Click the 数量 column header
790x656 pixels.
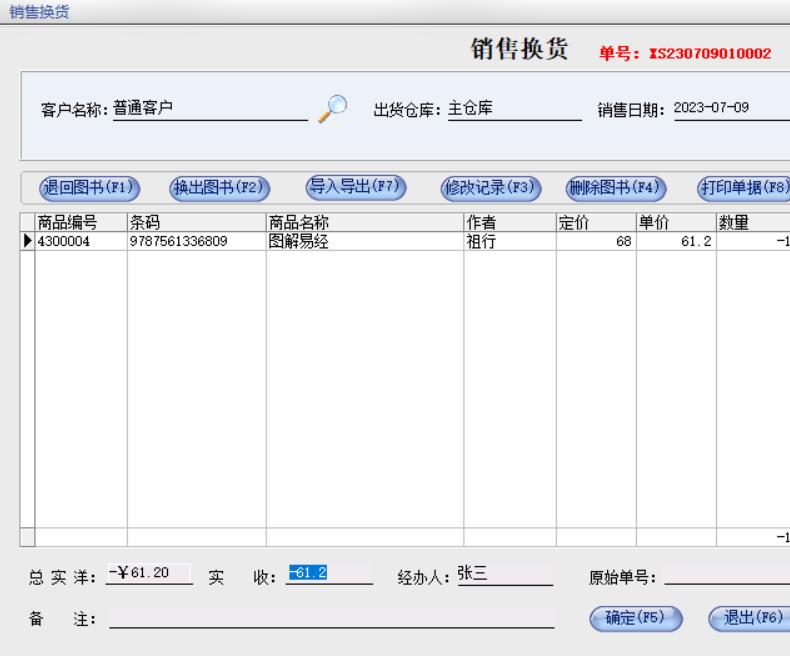point(753,222)
